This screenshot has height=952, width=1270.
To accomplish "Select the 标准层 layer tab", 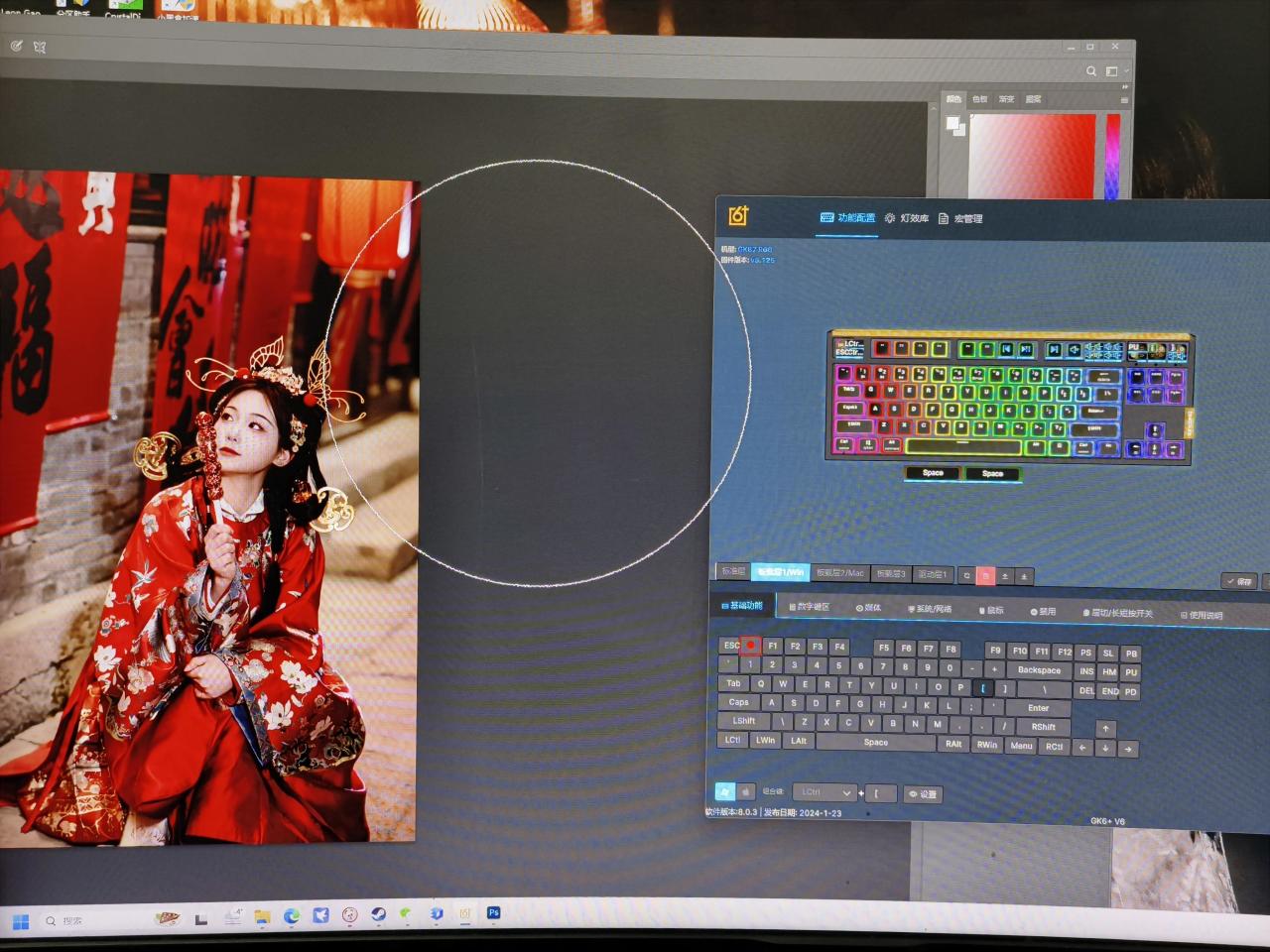I will [x=733, y=571].
